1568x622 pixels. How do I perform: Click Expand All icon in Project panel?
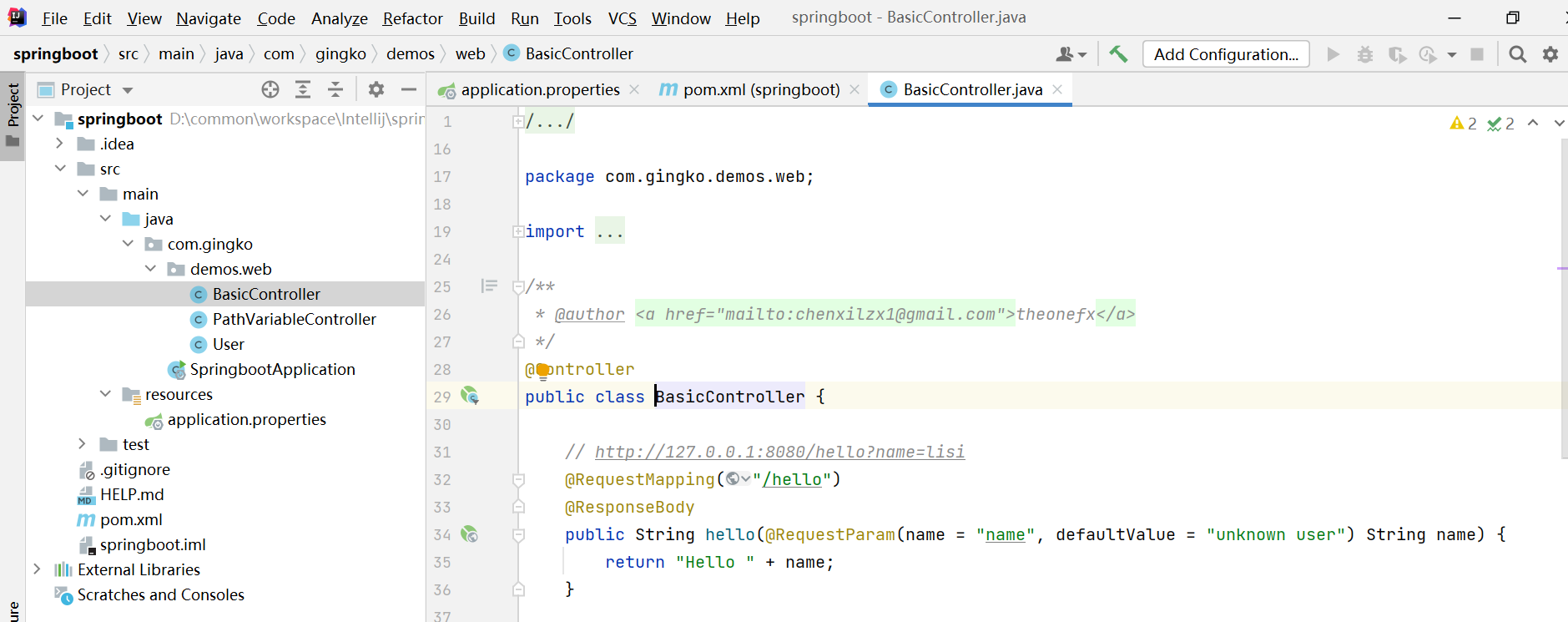click(x=303, y=89)
